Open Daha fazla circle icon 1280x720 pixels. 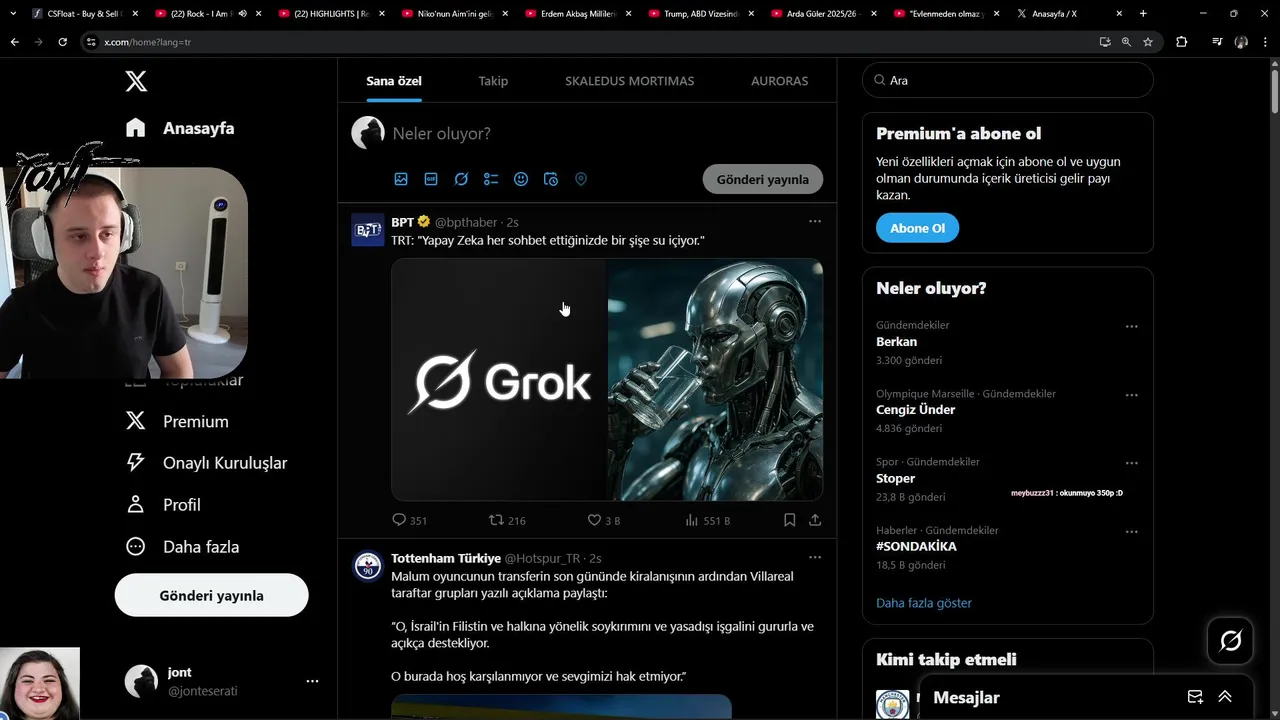(x=136, y=546)
